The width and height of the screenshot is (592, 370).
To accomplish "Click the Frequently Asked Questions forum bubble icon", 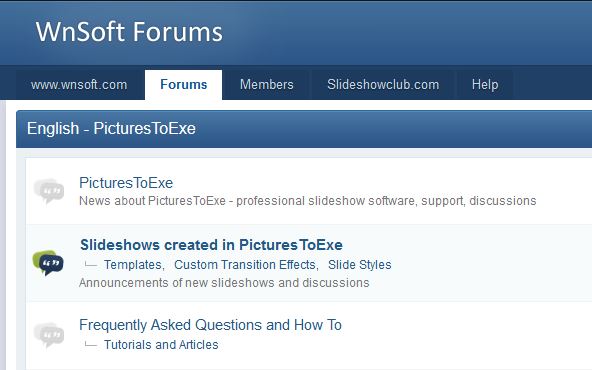I will (x=49, y=334).
